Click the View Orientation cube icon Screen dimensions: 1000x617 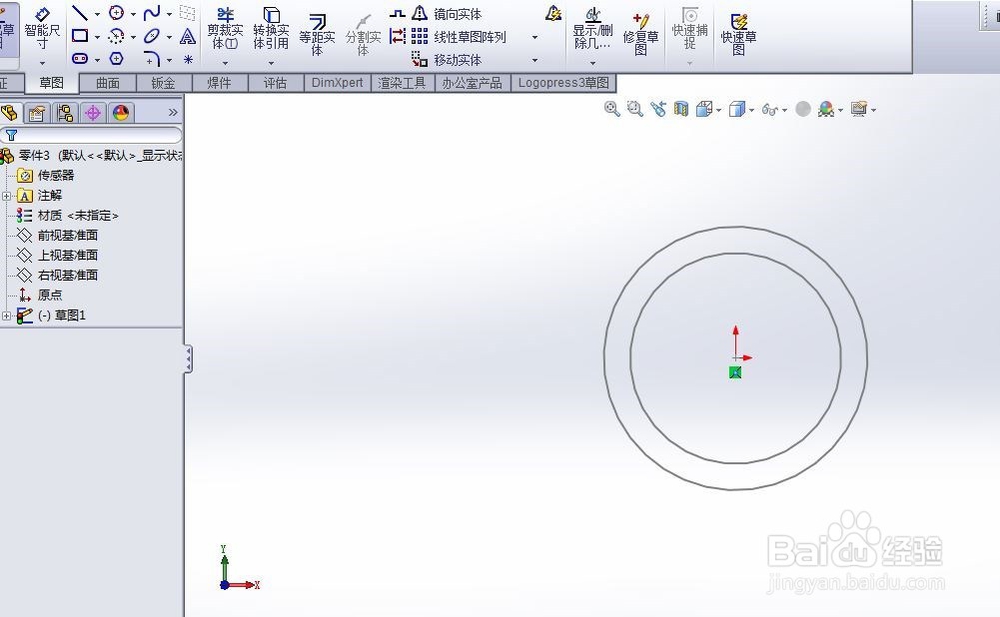tap(703, 109)
